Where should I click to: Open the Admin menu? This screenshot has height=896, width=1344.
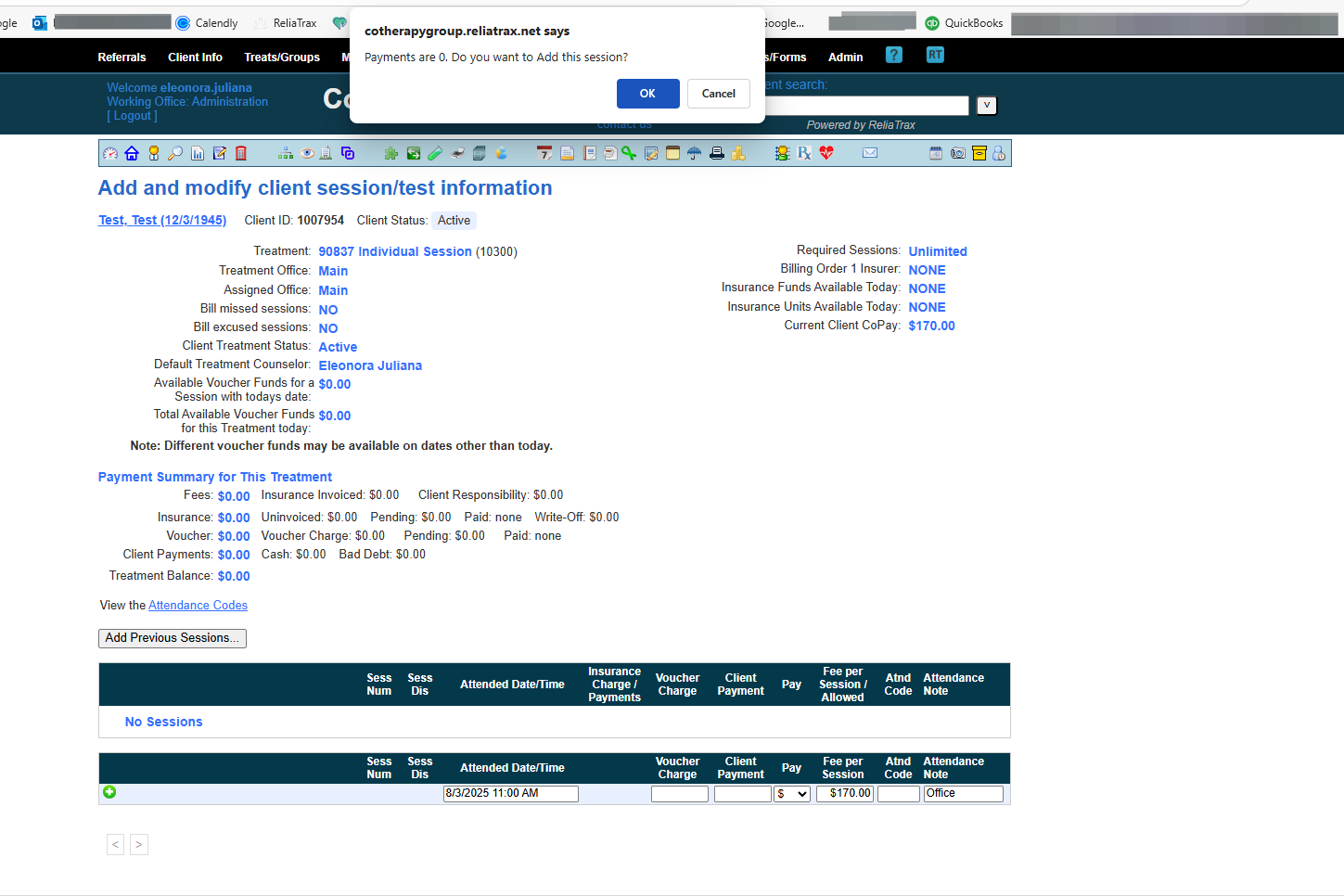[x=845, y=58]
